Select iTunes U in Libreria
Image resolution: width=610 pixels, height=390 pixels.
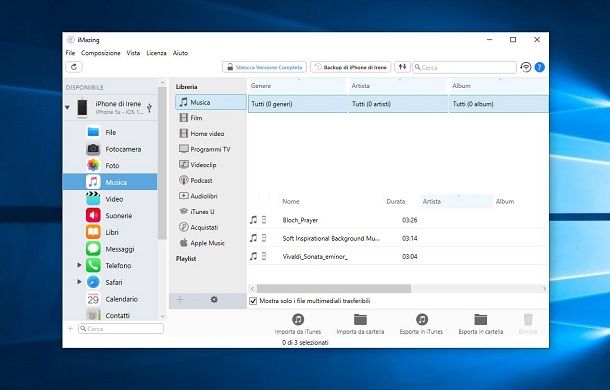coord(211,211)
